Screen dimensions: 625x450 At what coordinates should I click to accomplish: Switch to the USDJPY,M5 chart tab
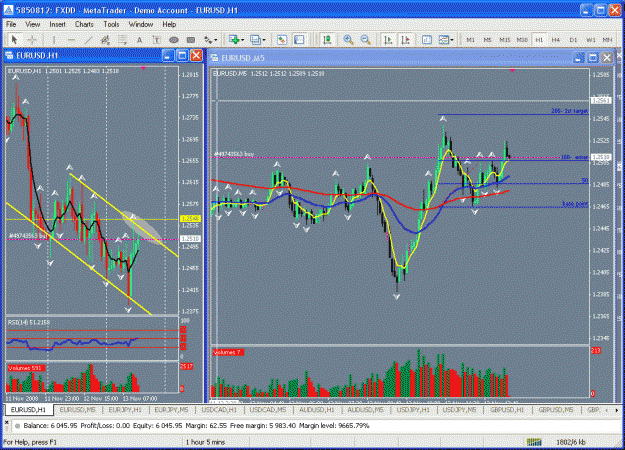click(x=460, y=410)
